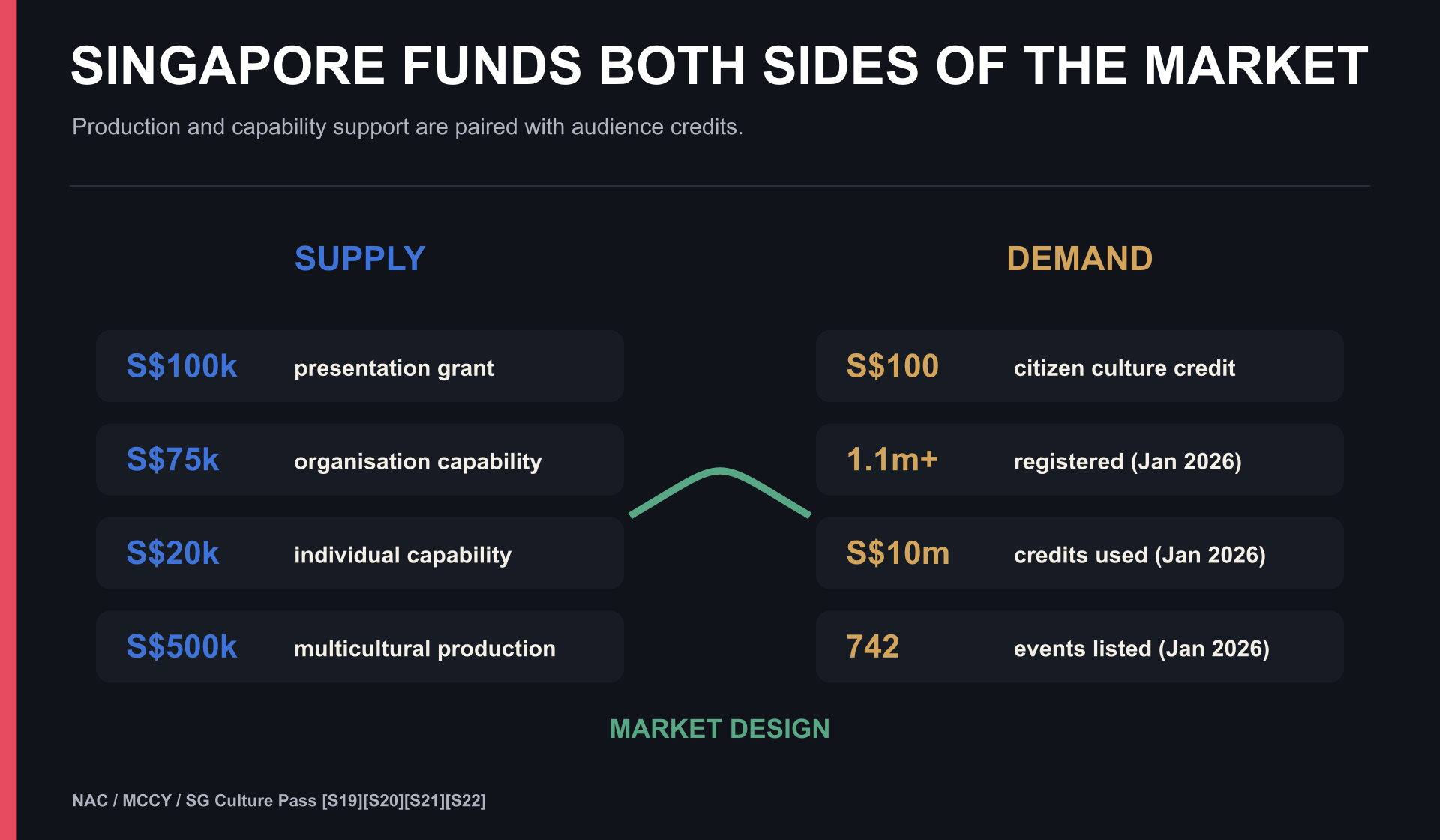Click the main slide title

(x=719, y=66)
